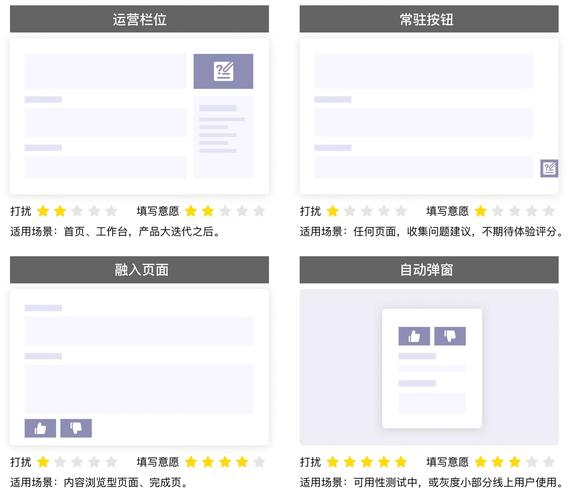Click 适用场景 text about 可用性测试中
This screenshot has width=569, height=500.
[x=432, y=482]
